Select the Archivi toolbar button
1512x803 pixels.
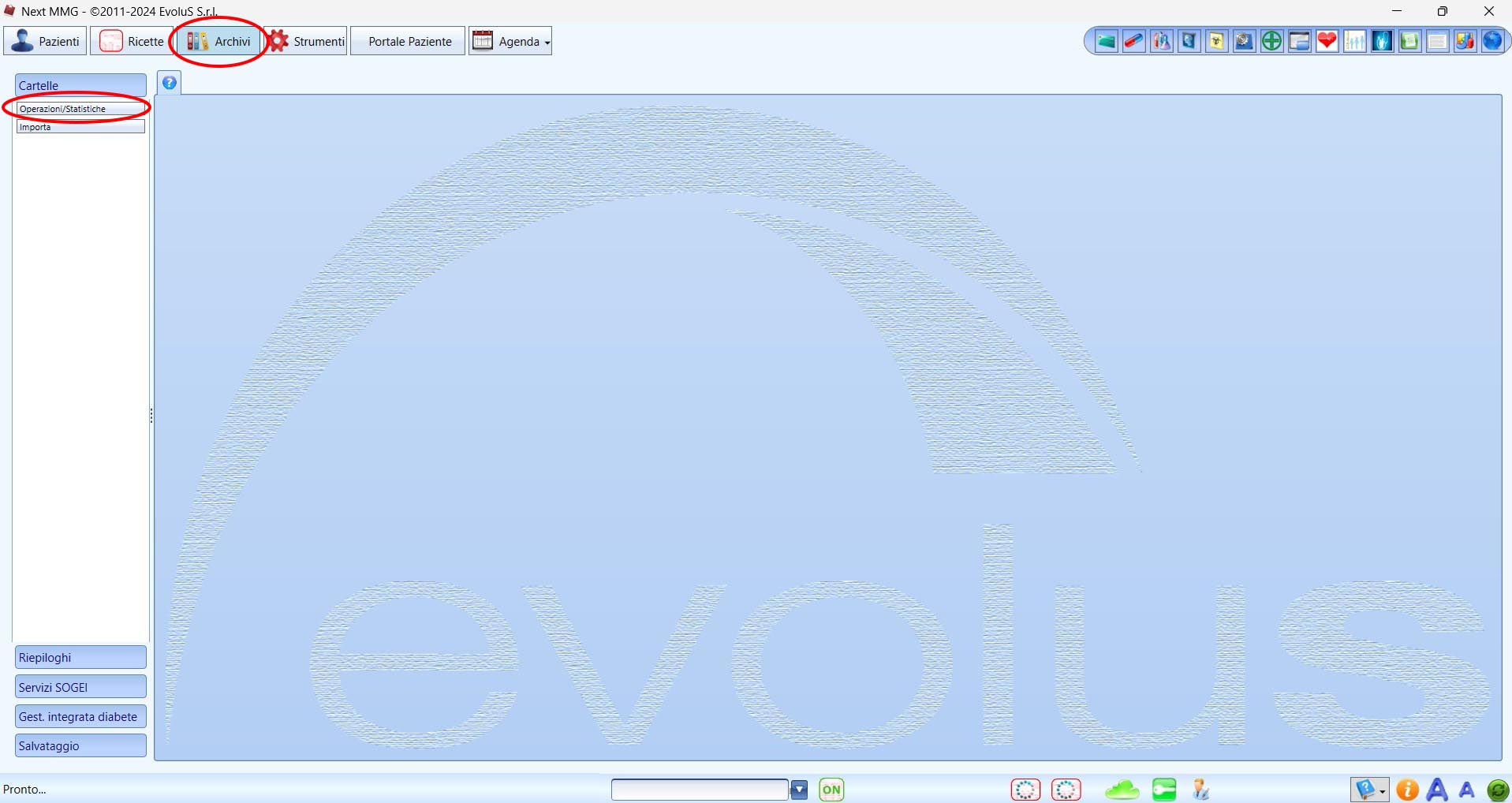[219, 41]
